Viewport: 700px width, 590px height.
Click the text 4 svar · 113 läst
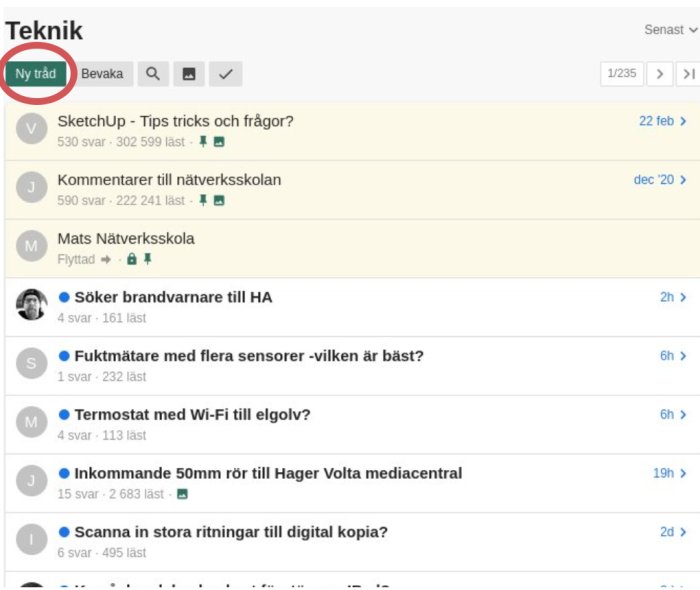(102, 435)
